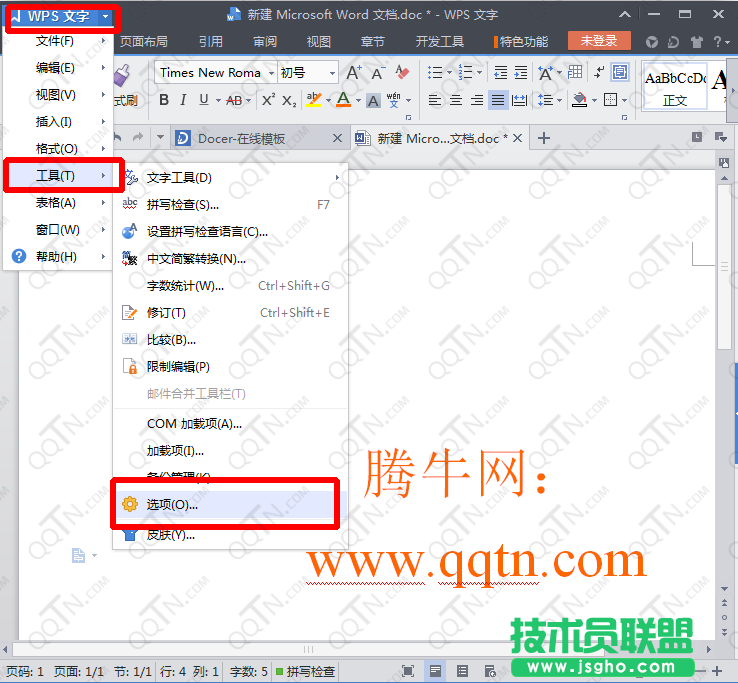Expand the numbering style arrow
Viewport: 738px width, 683px height.
479,73
